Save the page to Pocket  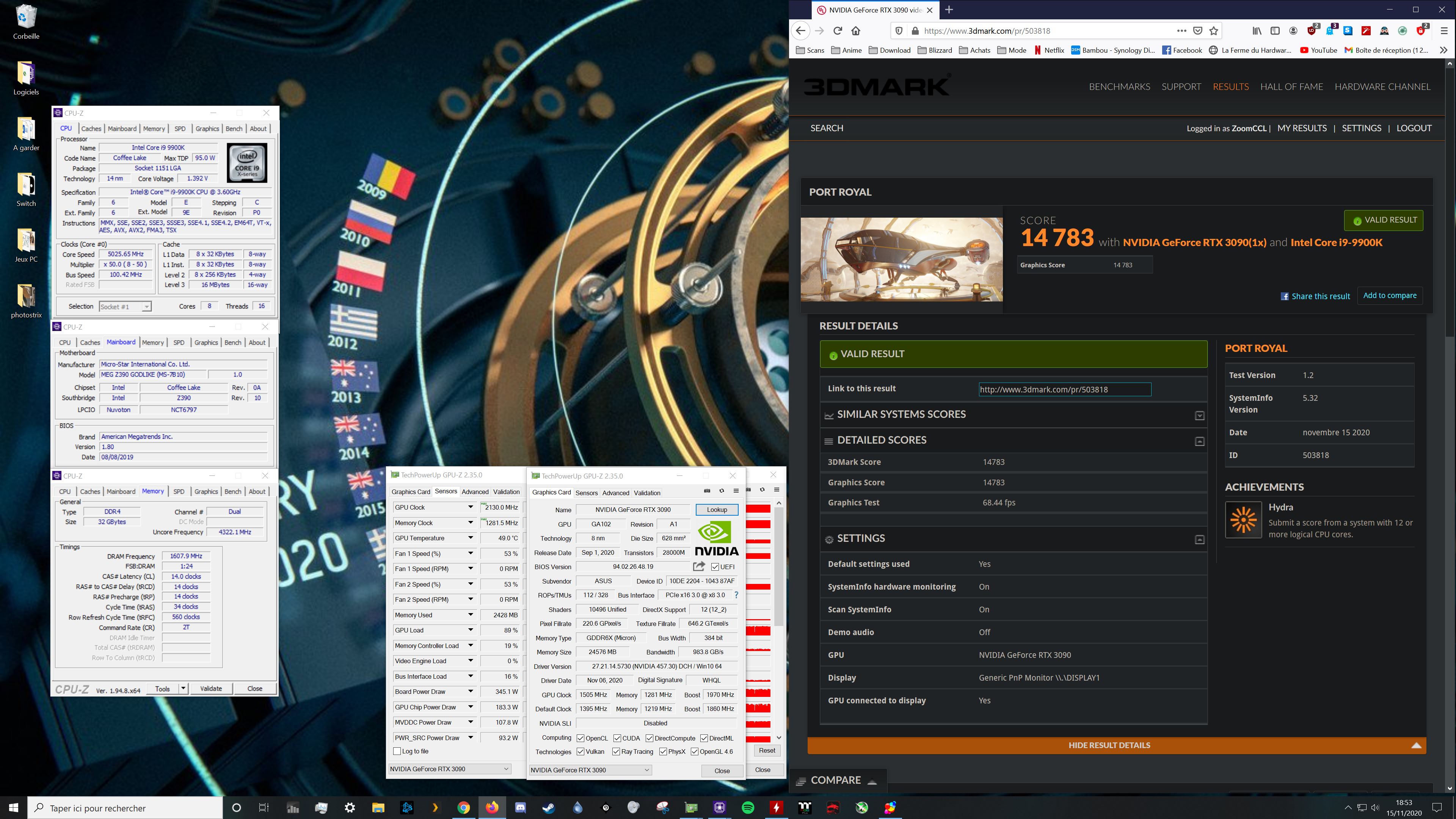click(x=1197, y=30)
